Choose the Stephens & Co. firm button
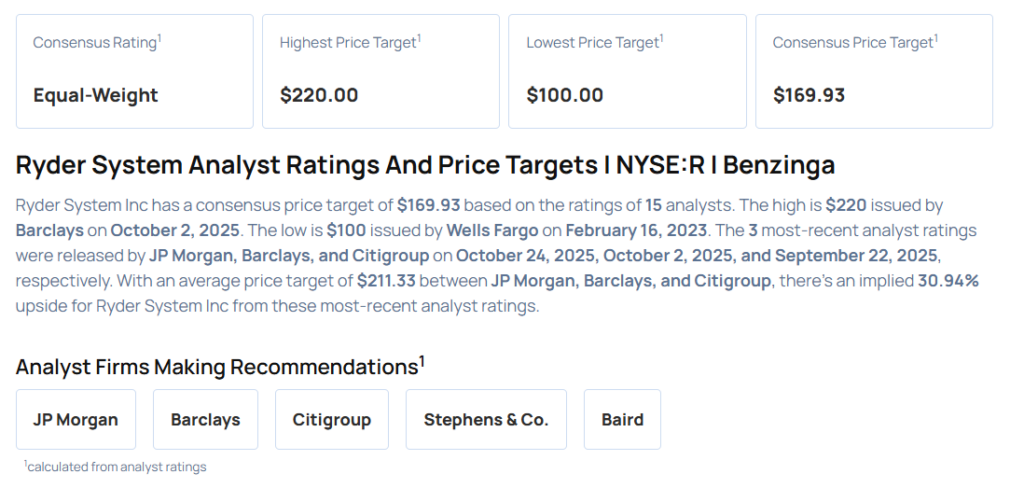 [486, 420]
